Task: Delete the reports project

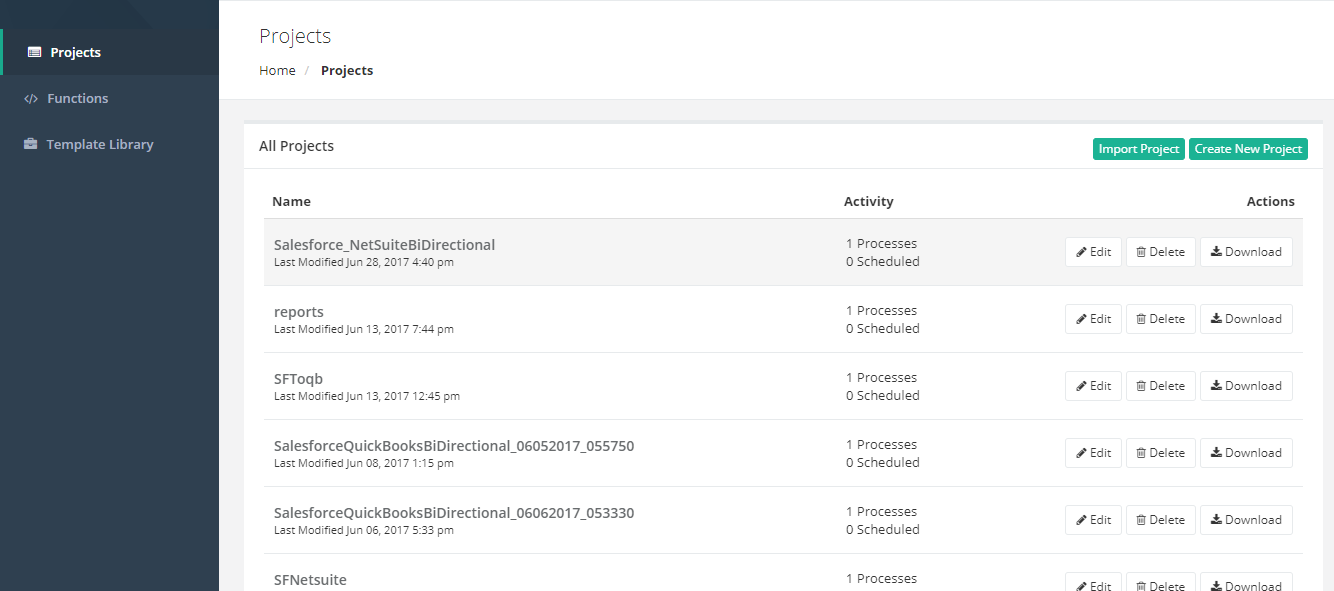Action: click(x=1160, y=319)
